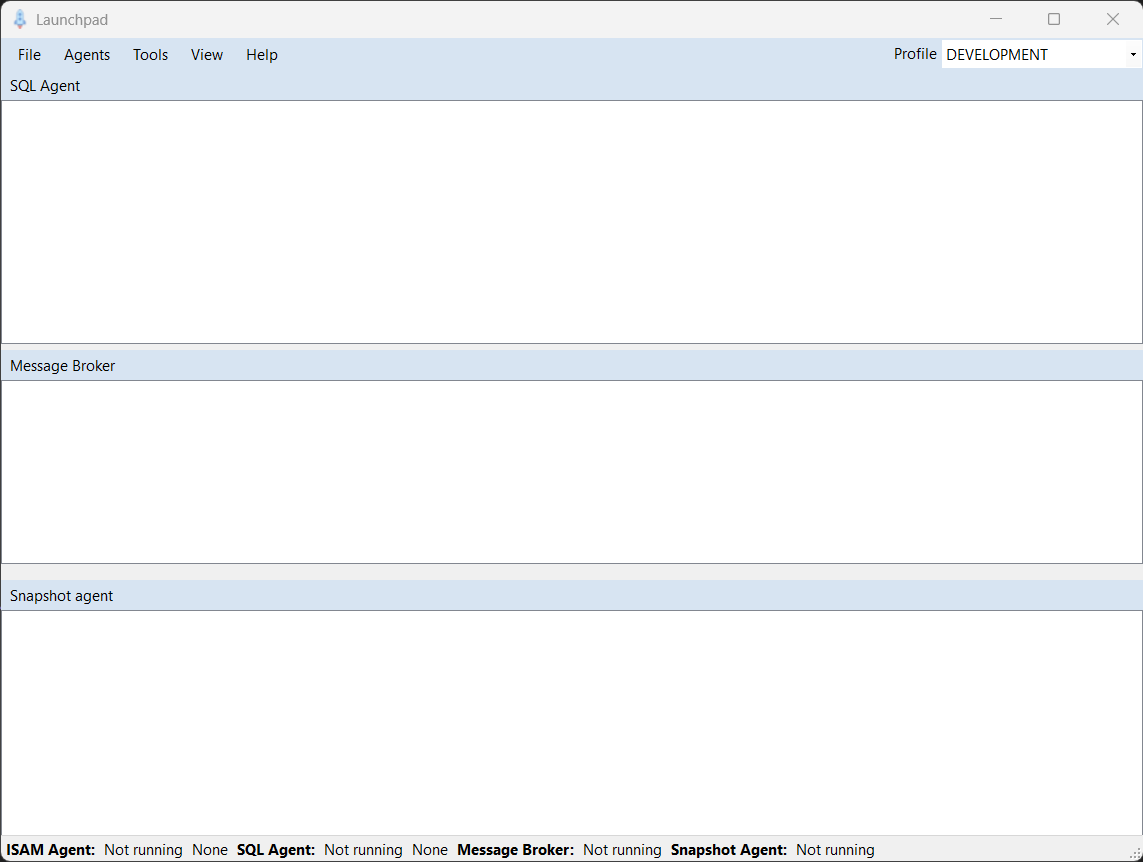Click inside the Message Broker output area

pos(570,470)
